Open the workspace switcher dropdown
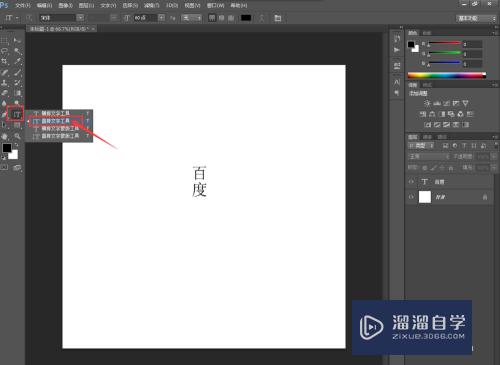Screen dimensions: 500x365 pyautogui.click(x=476, y=18)
